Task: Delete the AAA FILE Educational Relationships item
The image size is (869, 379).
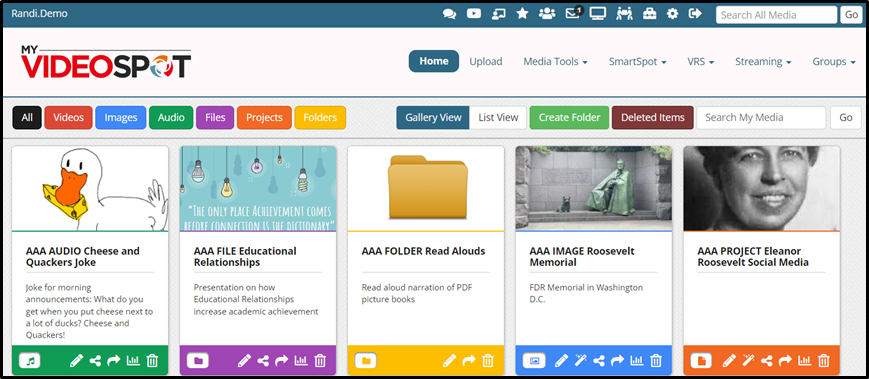Action: pyautogui.click(x=320, y=361)
